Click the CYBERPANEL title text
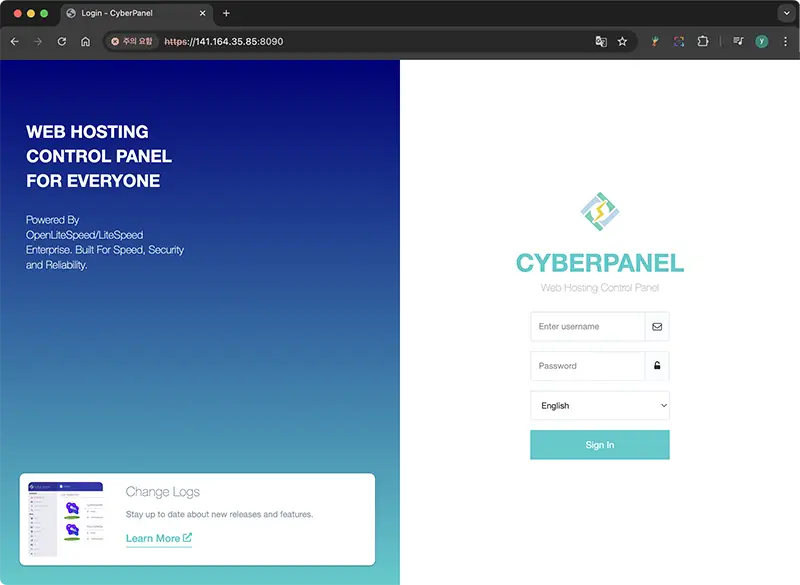The height and width of the screenshot is (585, 800). click(x=600, y=263)
